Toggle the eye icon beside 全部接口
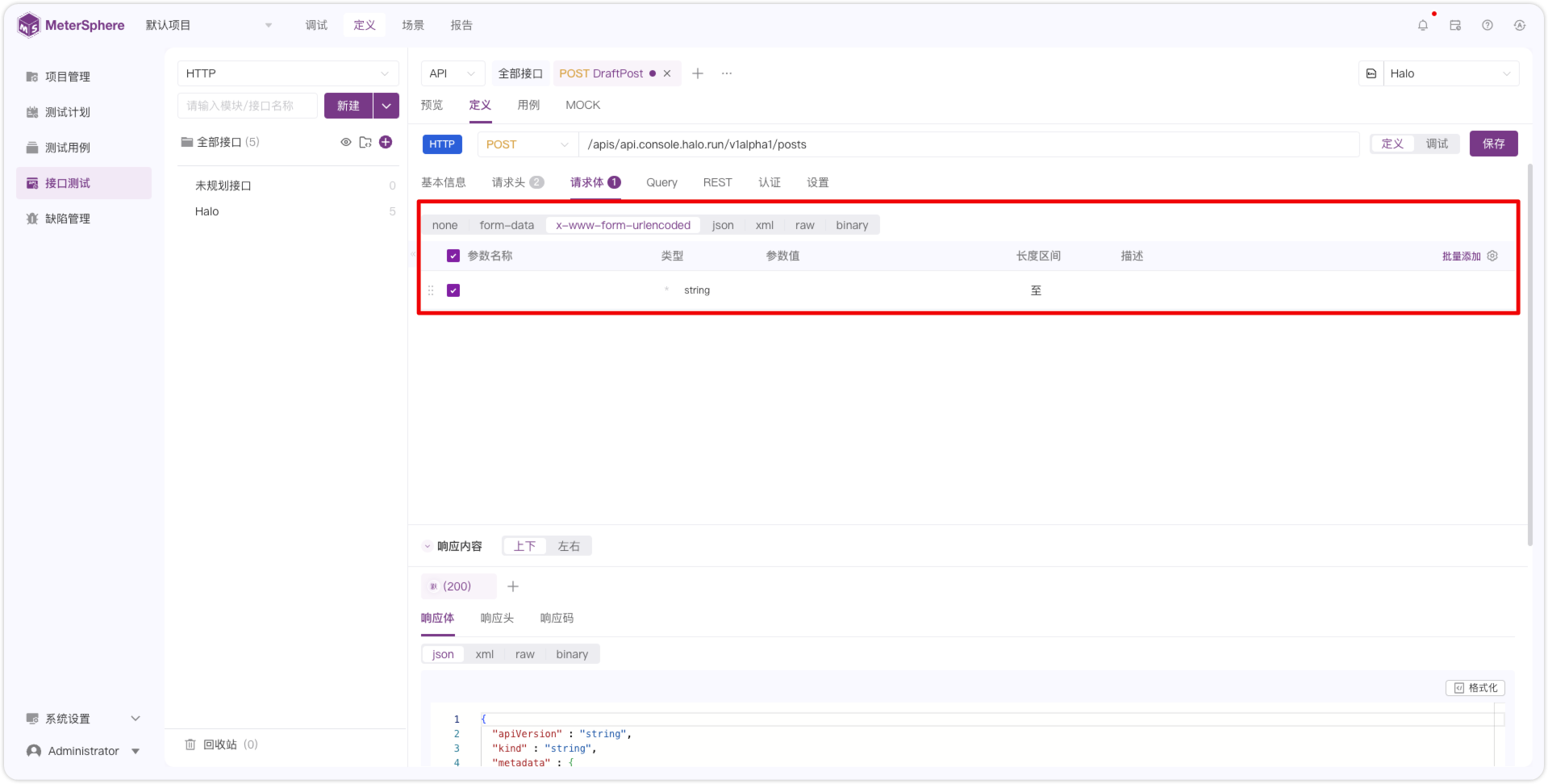Image resolution: width=1548 pixels, height=784 pixels. click(346, 142)
